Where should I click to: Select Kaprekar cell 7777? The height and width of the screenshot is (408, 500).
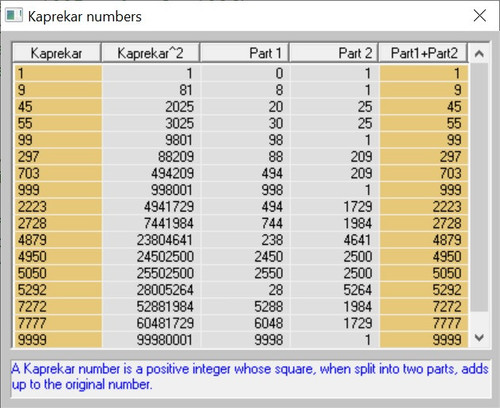58,323
